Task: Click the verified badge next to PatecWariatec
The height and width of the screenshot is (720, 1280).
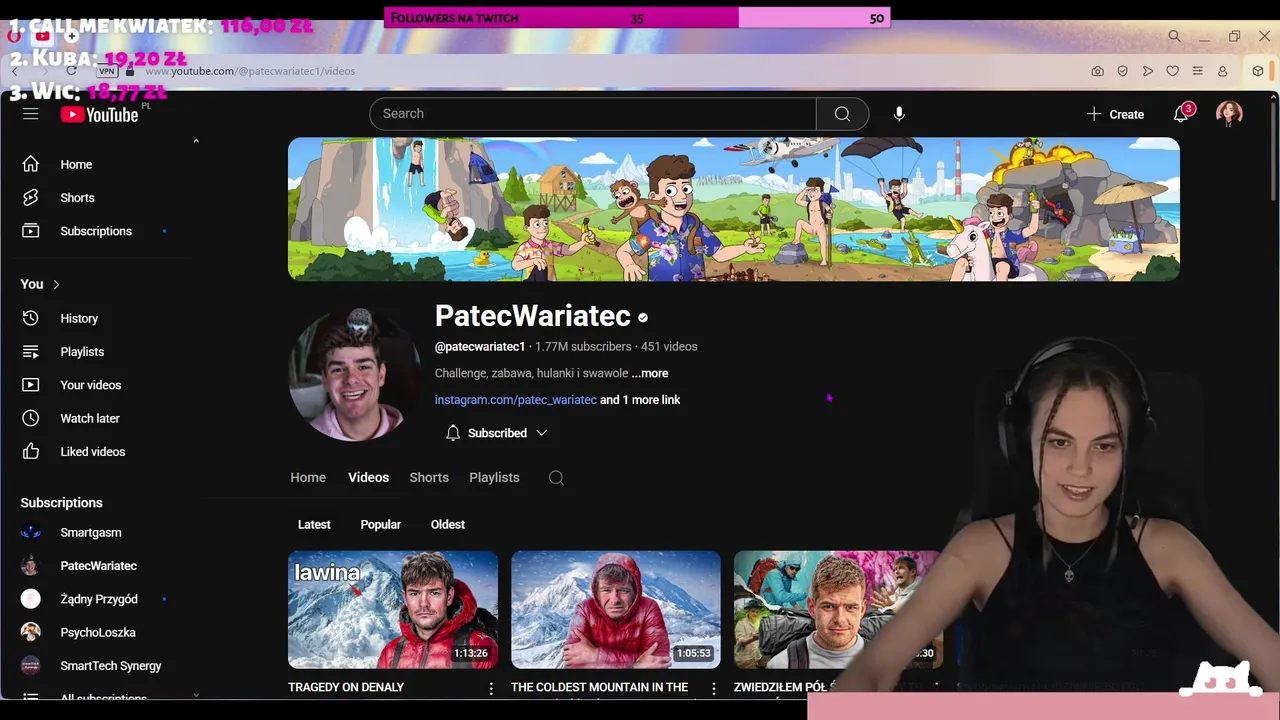Action: pyautogui.click(x=643, y=318)
